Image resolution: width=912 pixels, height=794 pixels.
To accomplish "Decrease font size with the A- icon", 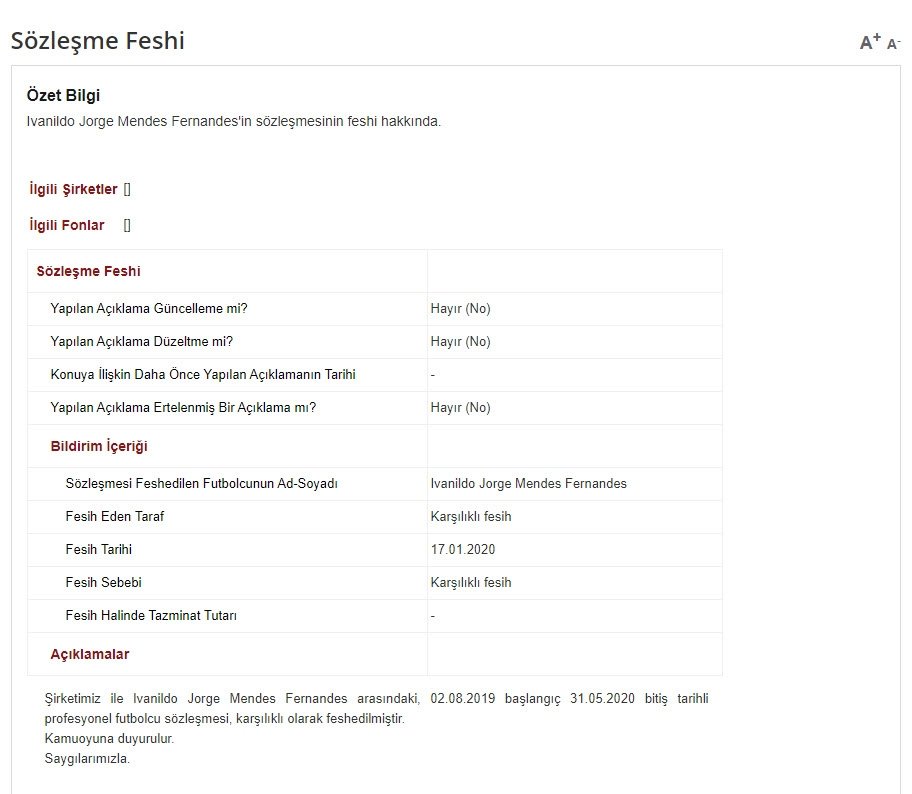I will click(x=894, y=44).
